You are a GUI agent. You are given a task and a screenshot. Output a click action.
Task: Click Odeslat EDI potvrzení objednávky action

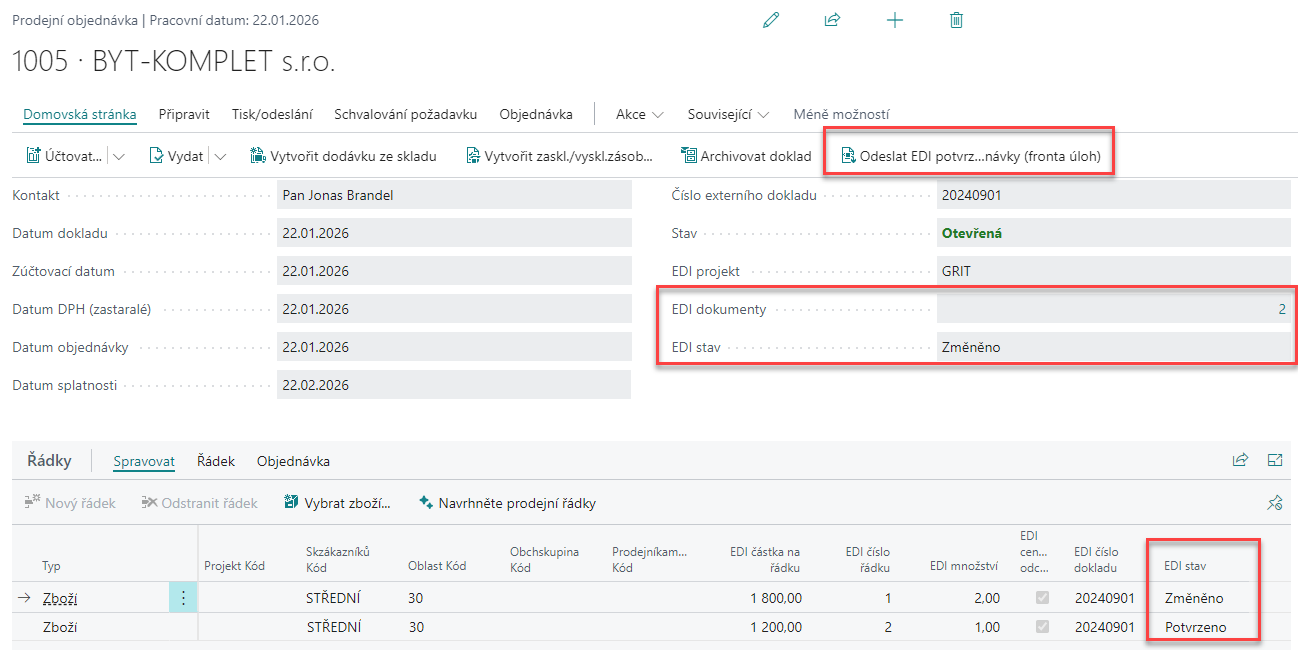point(971,156)
